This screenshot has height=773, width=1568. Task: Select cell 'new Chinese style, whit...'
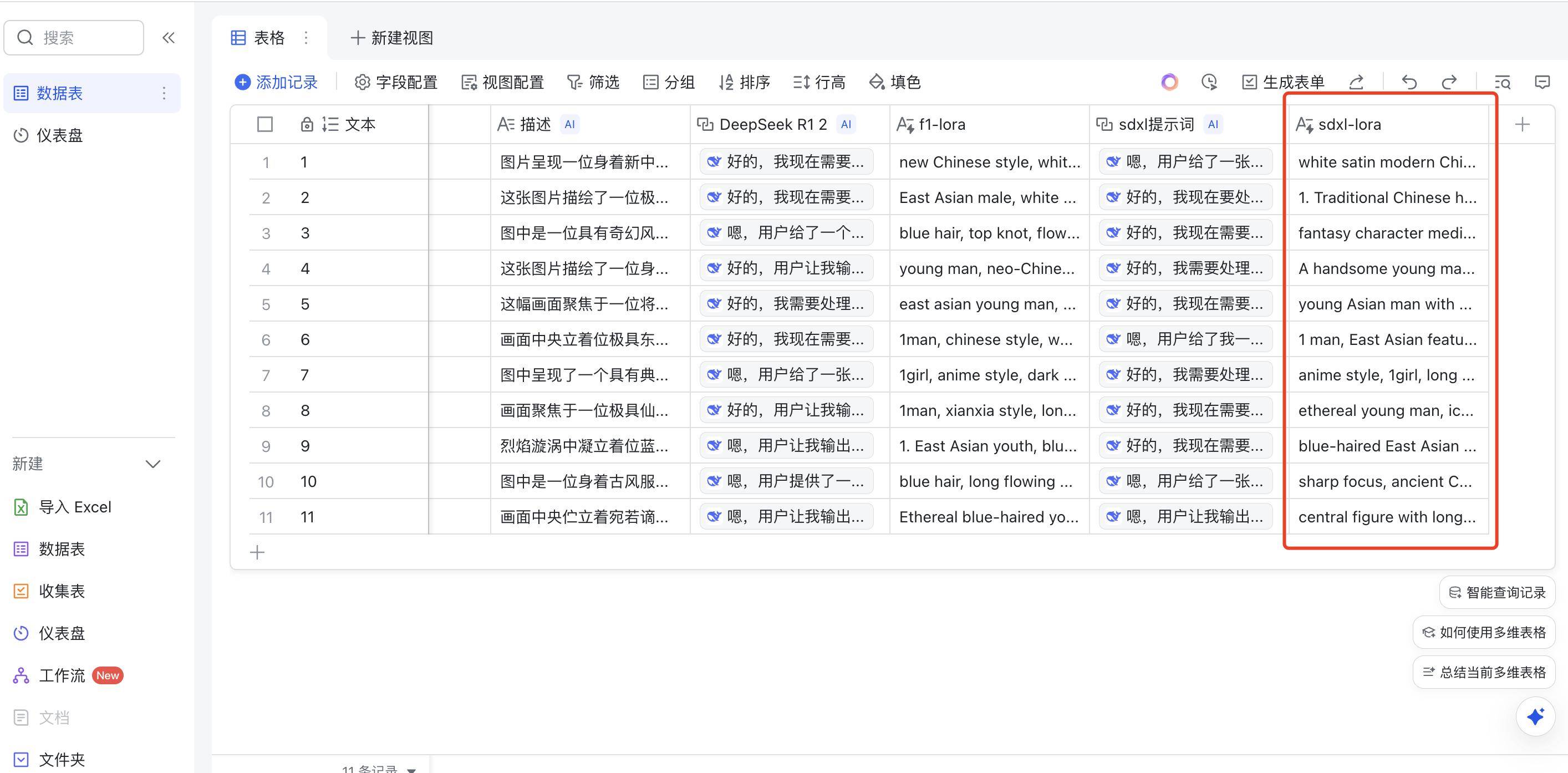(989, 162)
